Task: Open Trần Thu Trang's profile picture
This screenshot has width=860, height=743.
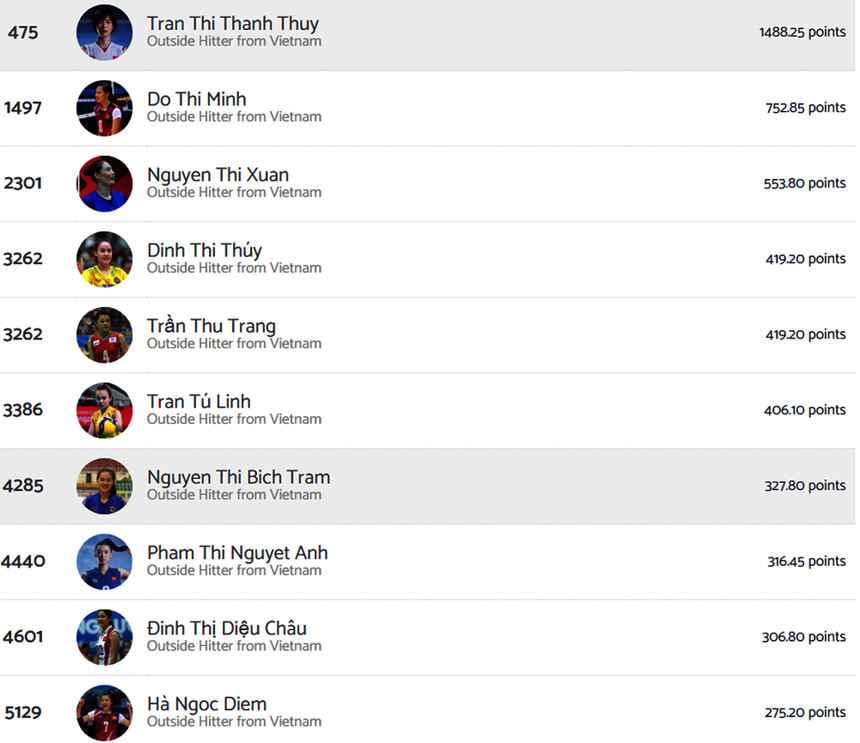Action: tap(104, 335)
